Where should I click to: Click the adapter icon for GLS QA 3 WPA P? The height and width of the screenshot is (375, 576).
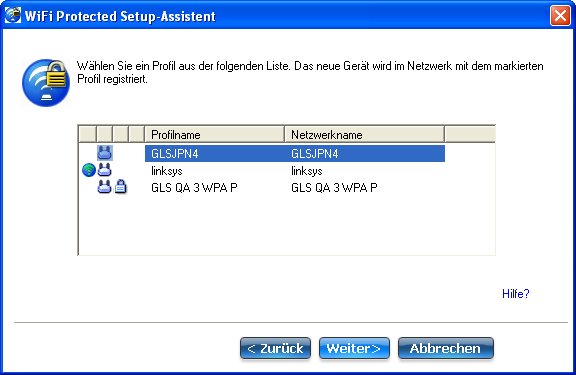click(104, 187)
